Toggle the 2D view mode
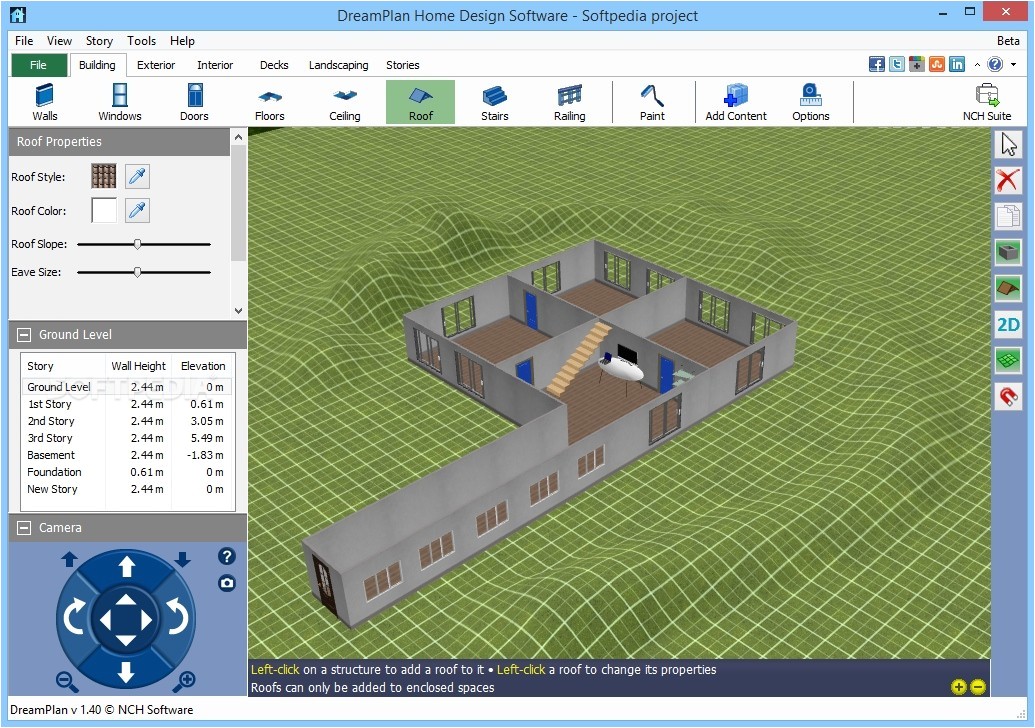The width and height of the screenshot is (1035, 728). (x=1008, y=324)
